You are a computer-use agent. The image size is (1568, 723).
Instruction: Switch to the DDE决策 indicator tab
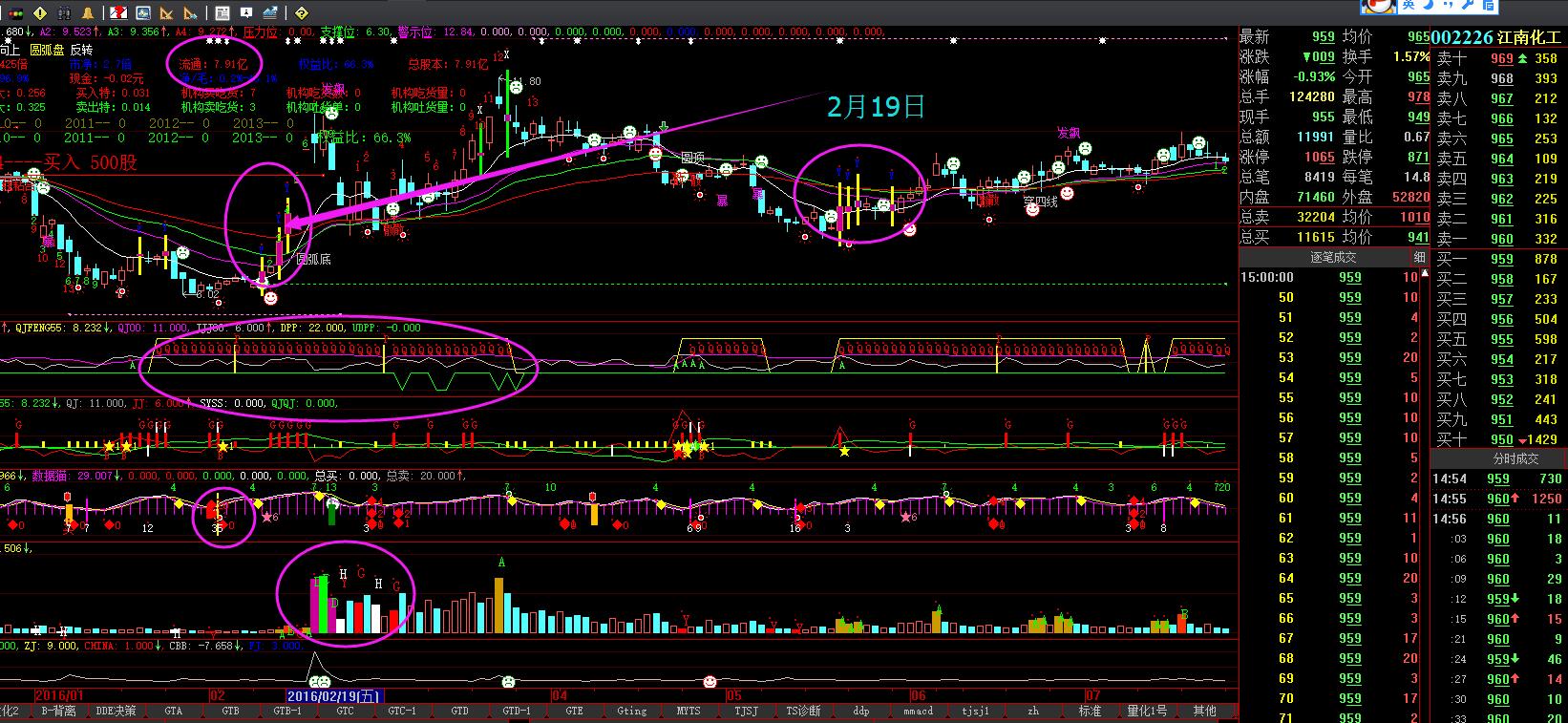pyautogui.click(x=116, y=711)
